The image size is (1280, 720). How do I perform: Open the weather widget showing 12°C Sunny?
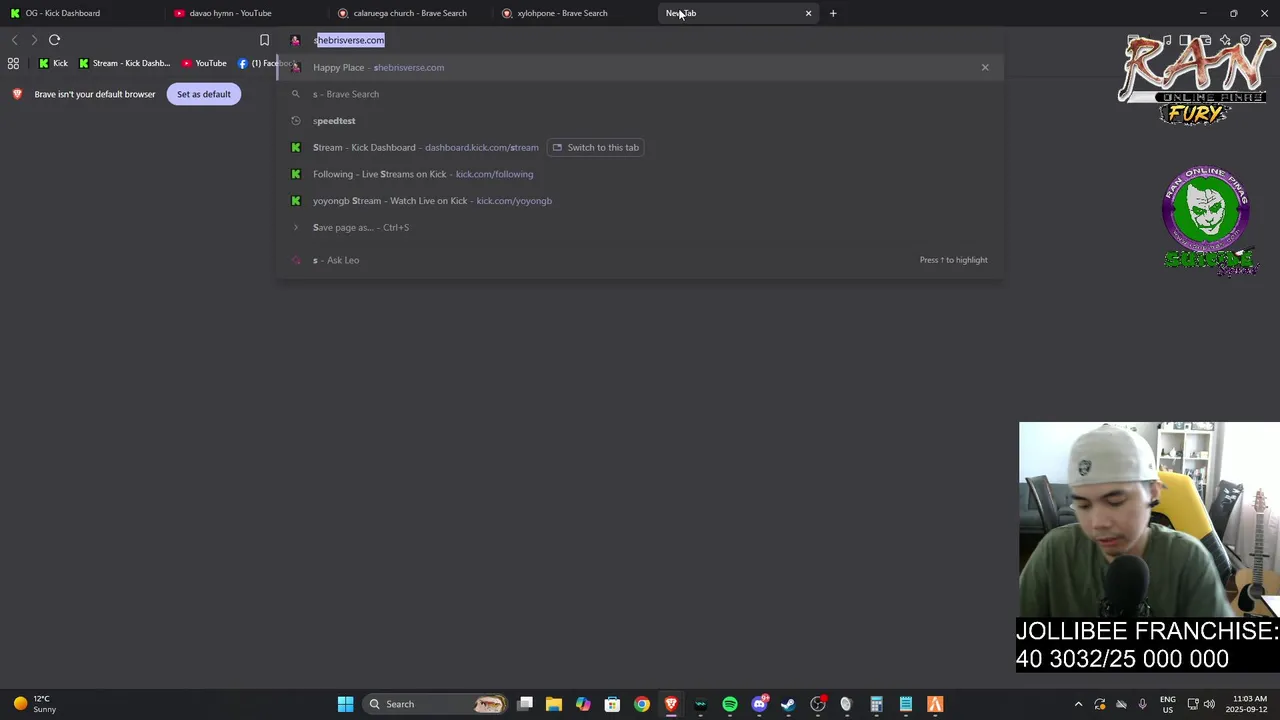tap(34, 704)
